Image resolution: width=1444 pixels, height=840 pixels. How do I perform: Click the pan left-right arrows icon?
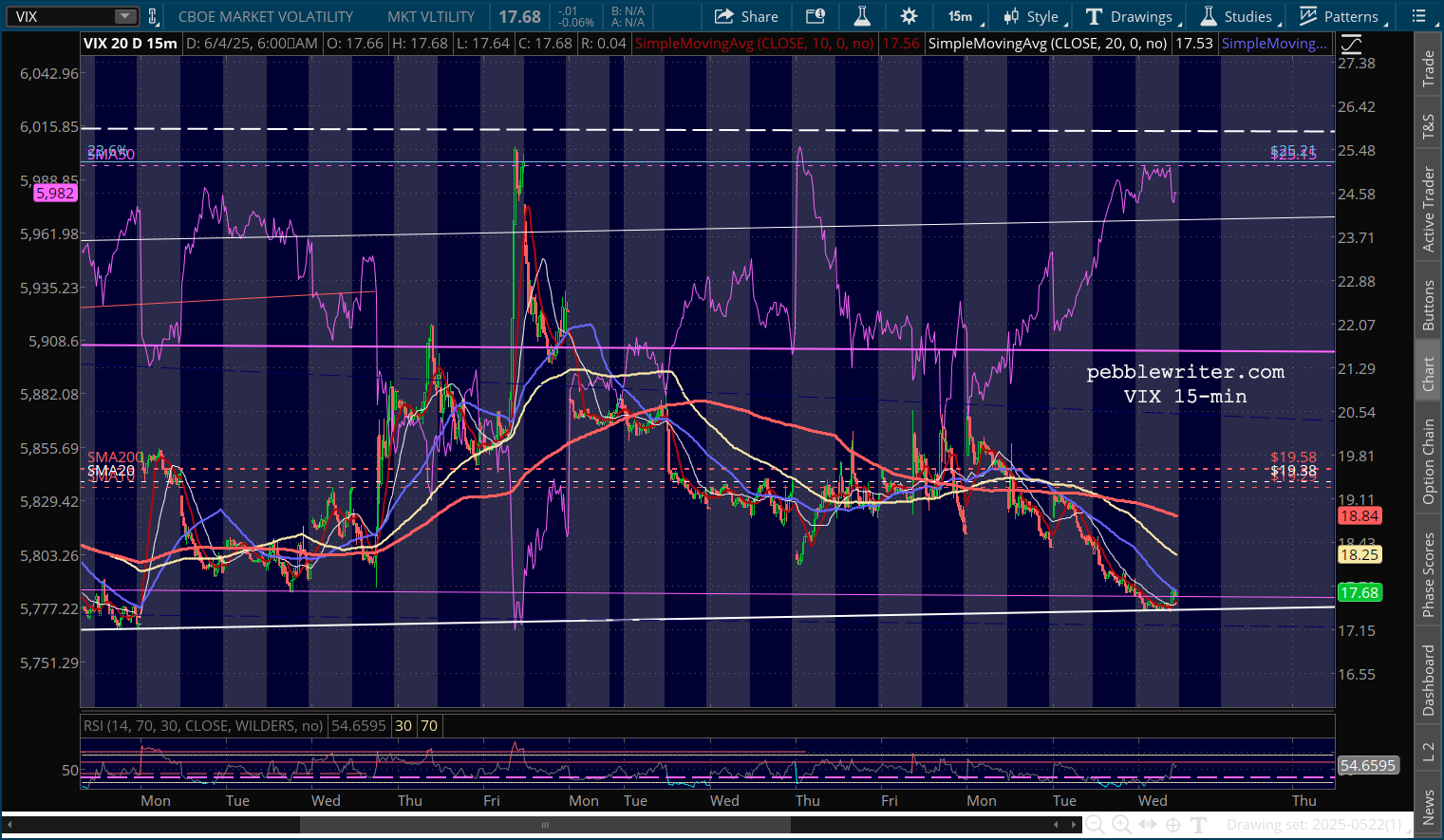tap(1148, 825)
